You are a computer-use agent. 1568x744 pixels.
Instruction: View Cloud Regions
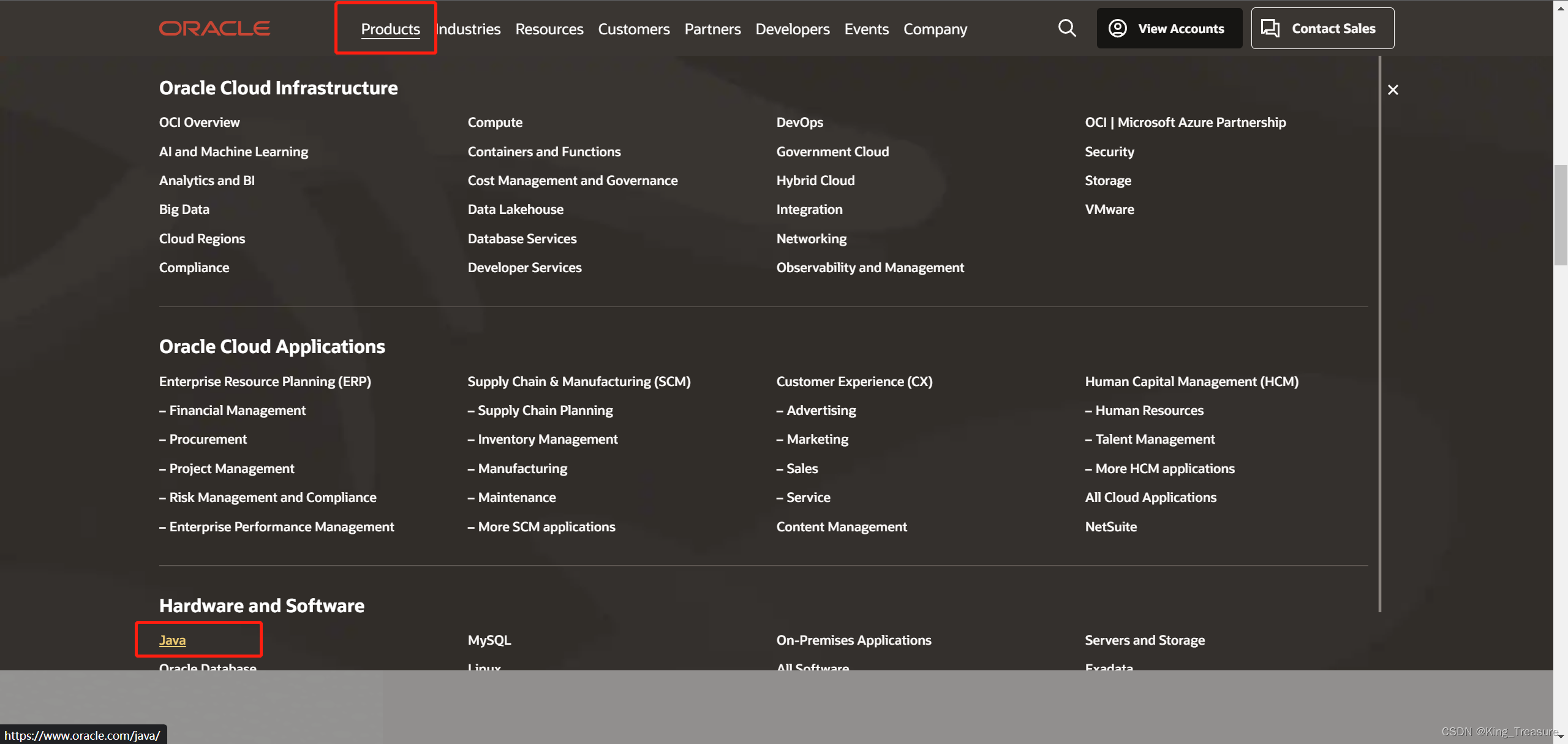click(202, 238)
